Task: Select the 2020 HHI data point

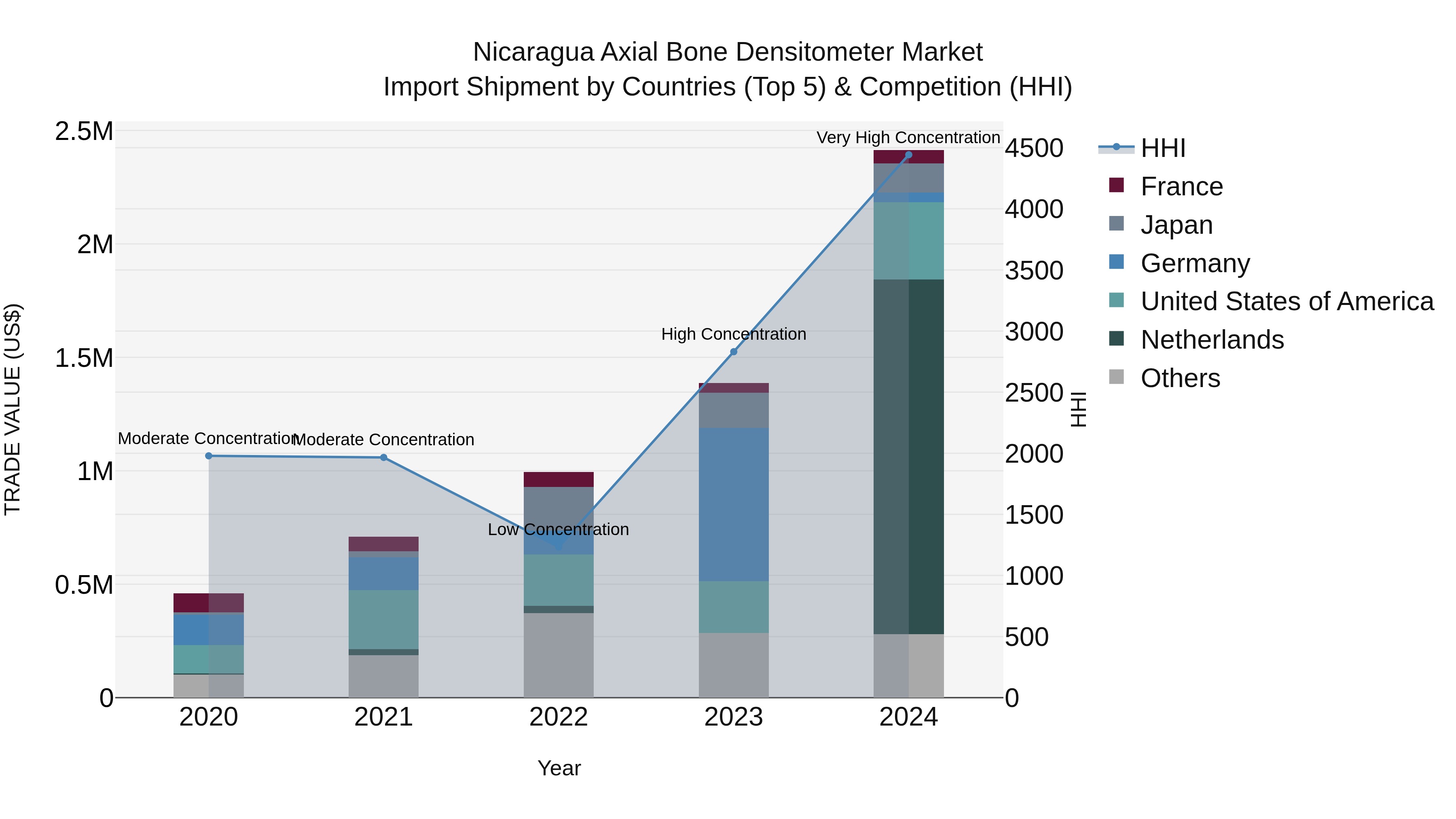Action: (x=209, y=455)
